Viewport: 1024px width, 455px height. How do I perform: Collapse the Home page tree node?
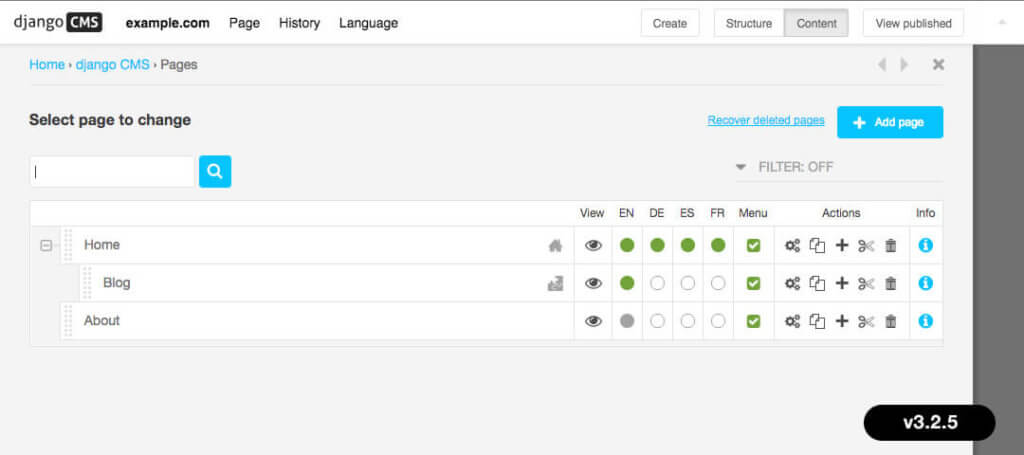pos(46,245)
